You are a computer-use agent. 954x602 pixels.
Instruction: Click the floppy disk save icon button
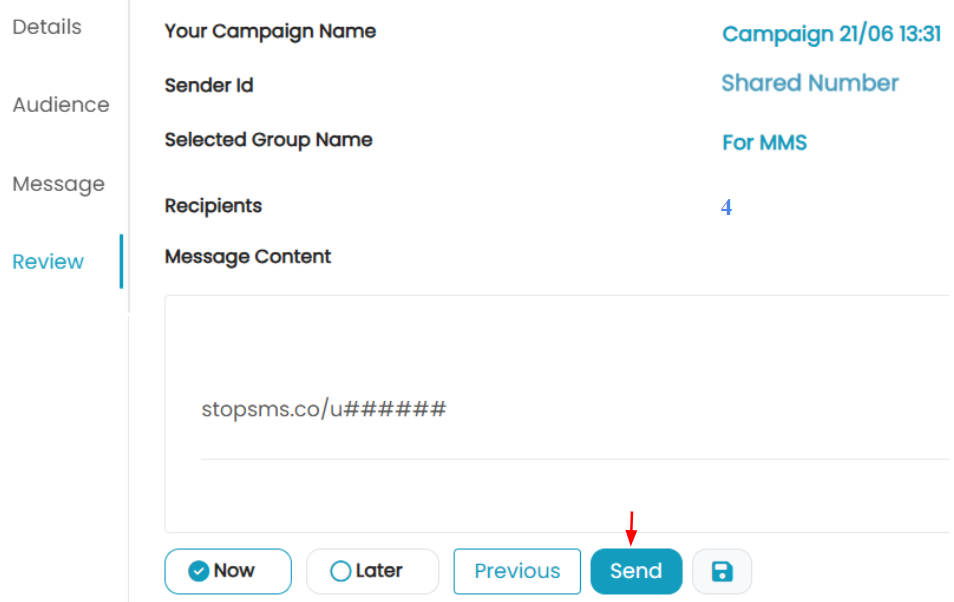coord(722,571)
